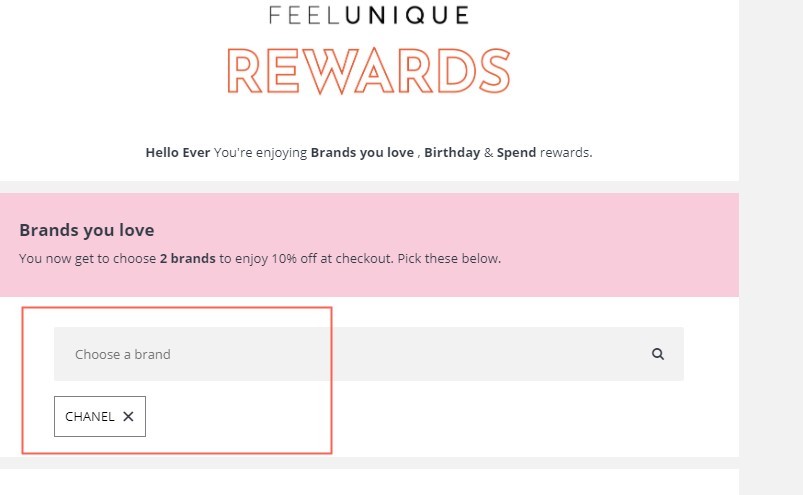803x495 pixels.
Task: Click the magnifier search icon in the brand field
Action: (x=658, y=354)
